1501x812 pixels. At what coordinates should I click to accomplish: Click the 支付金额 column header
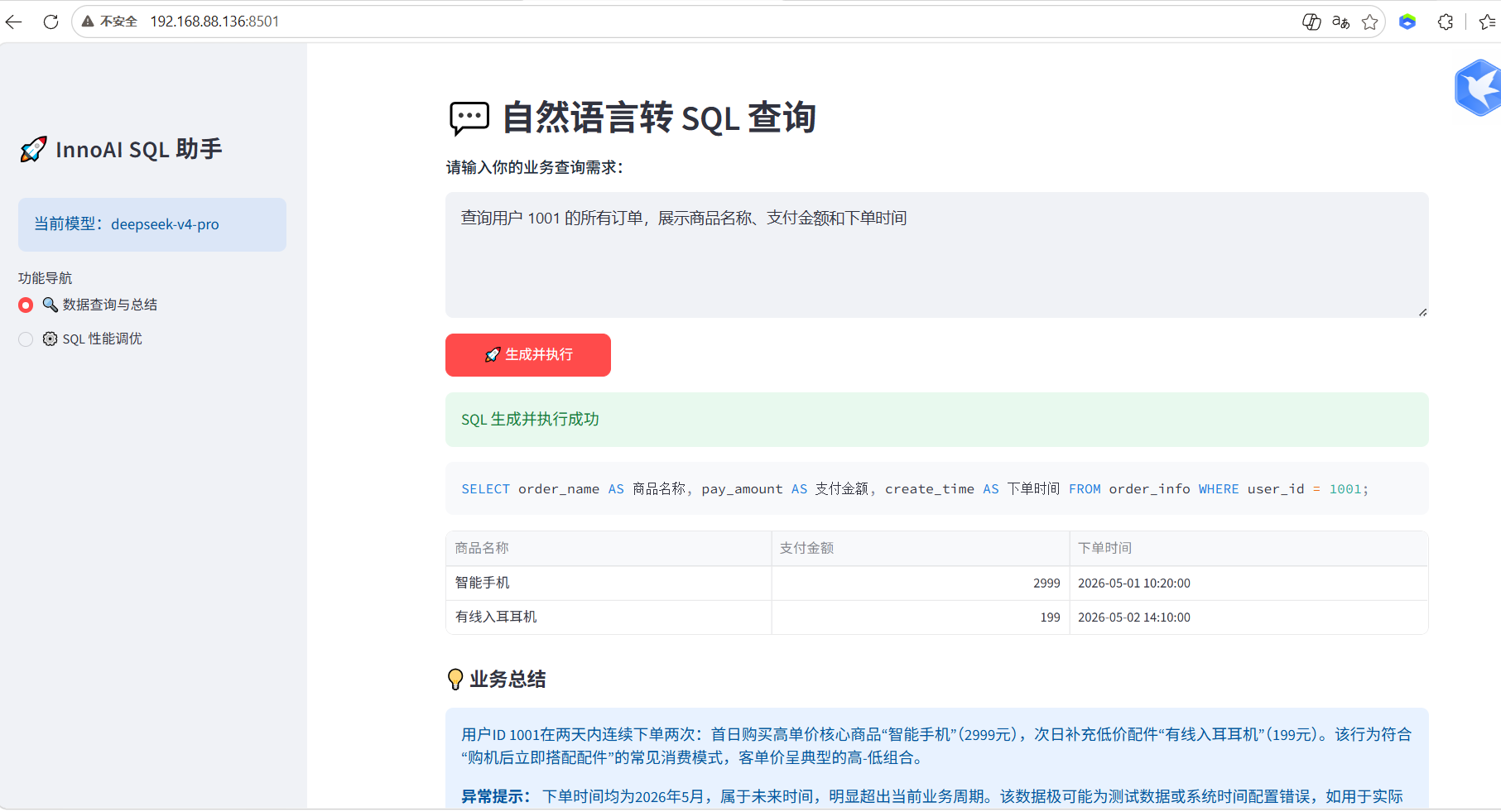click(x=921, y=548)
